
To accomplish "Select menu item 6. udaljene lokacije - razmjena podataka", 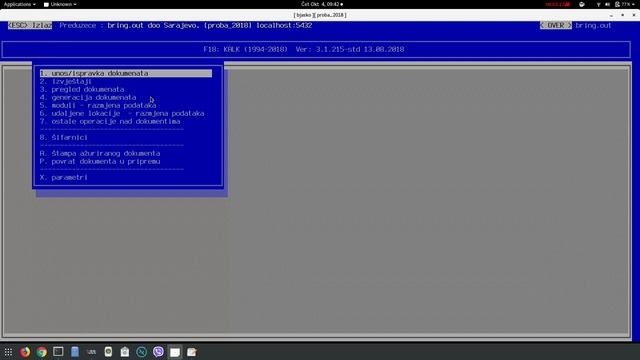I will (x=122, y=113).
